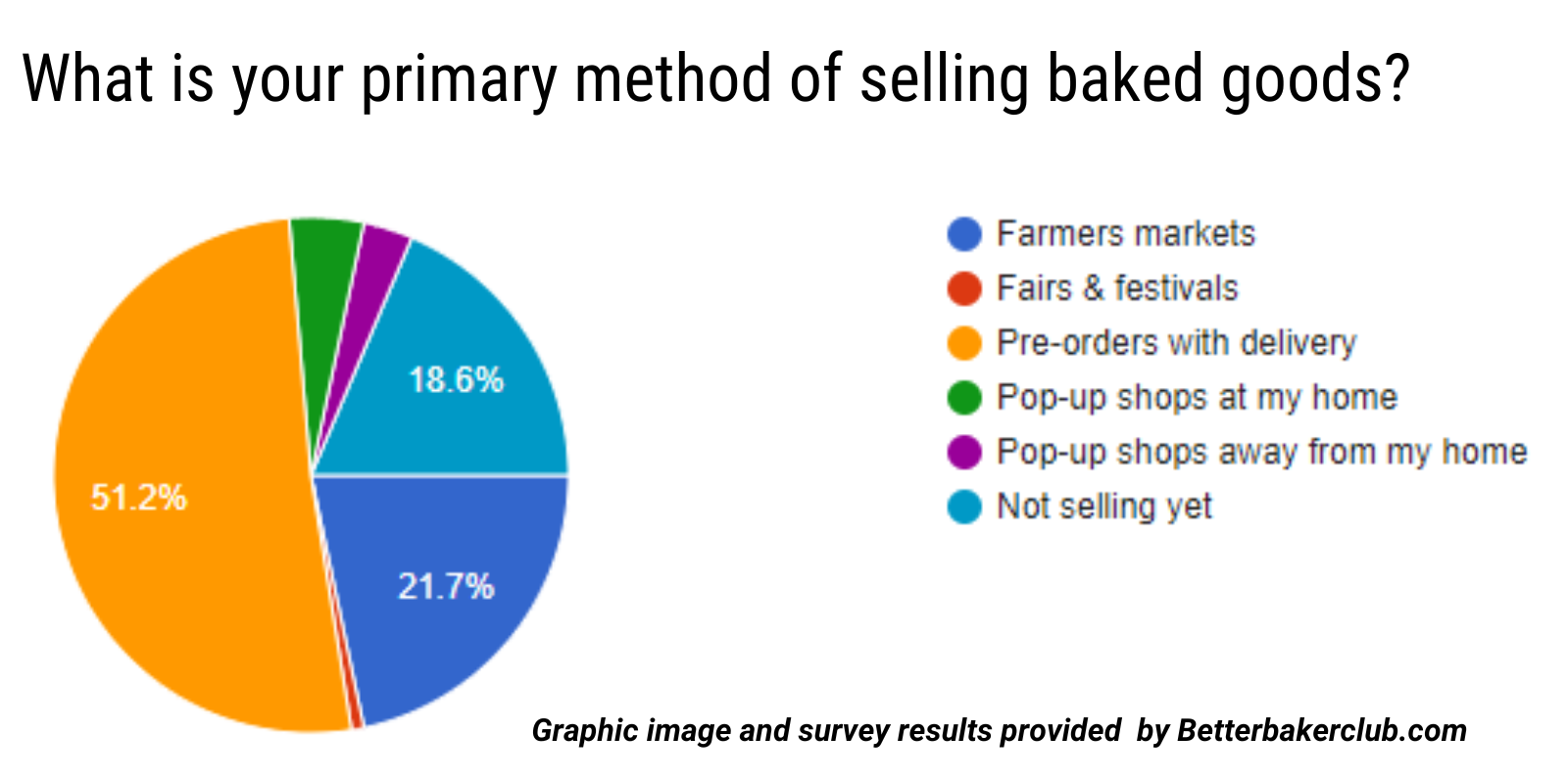Select the Fairs & festivals legend label

1117,289
